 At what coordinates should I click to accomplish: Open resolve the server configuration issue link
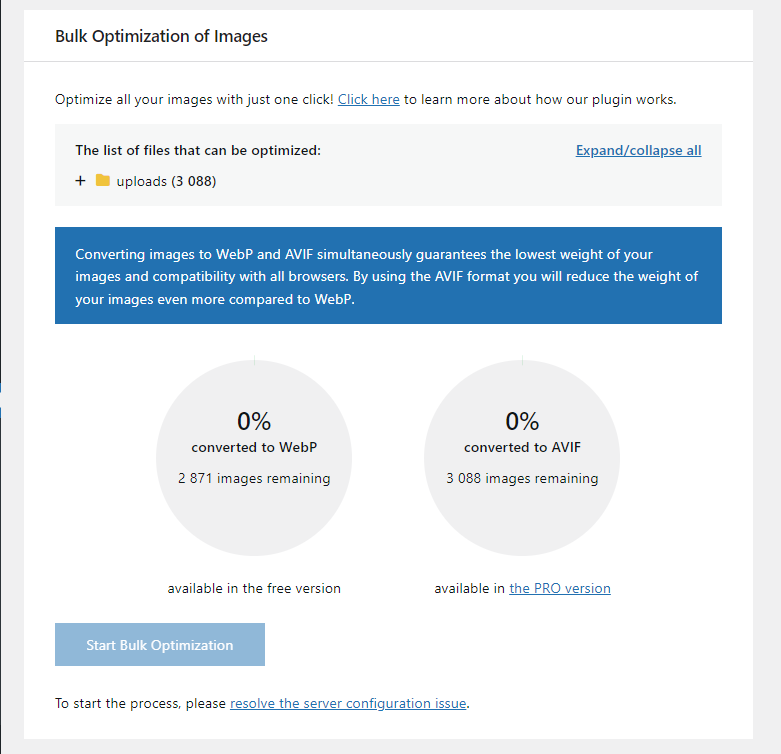tap(348, 703)
